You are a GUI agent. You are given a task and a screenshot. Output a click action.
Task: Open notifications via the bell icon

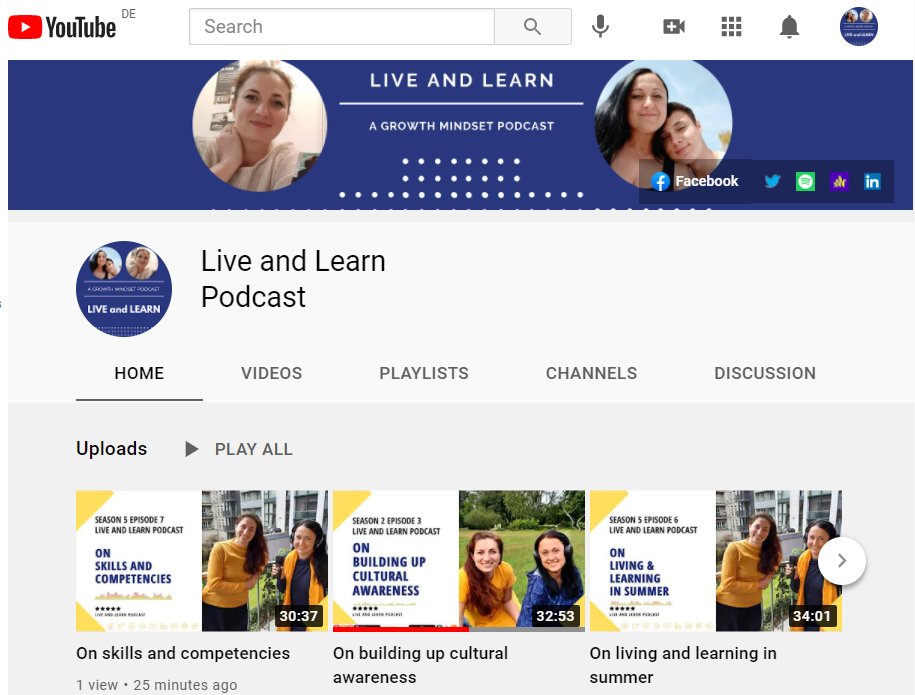[789, 27]
